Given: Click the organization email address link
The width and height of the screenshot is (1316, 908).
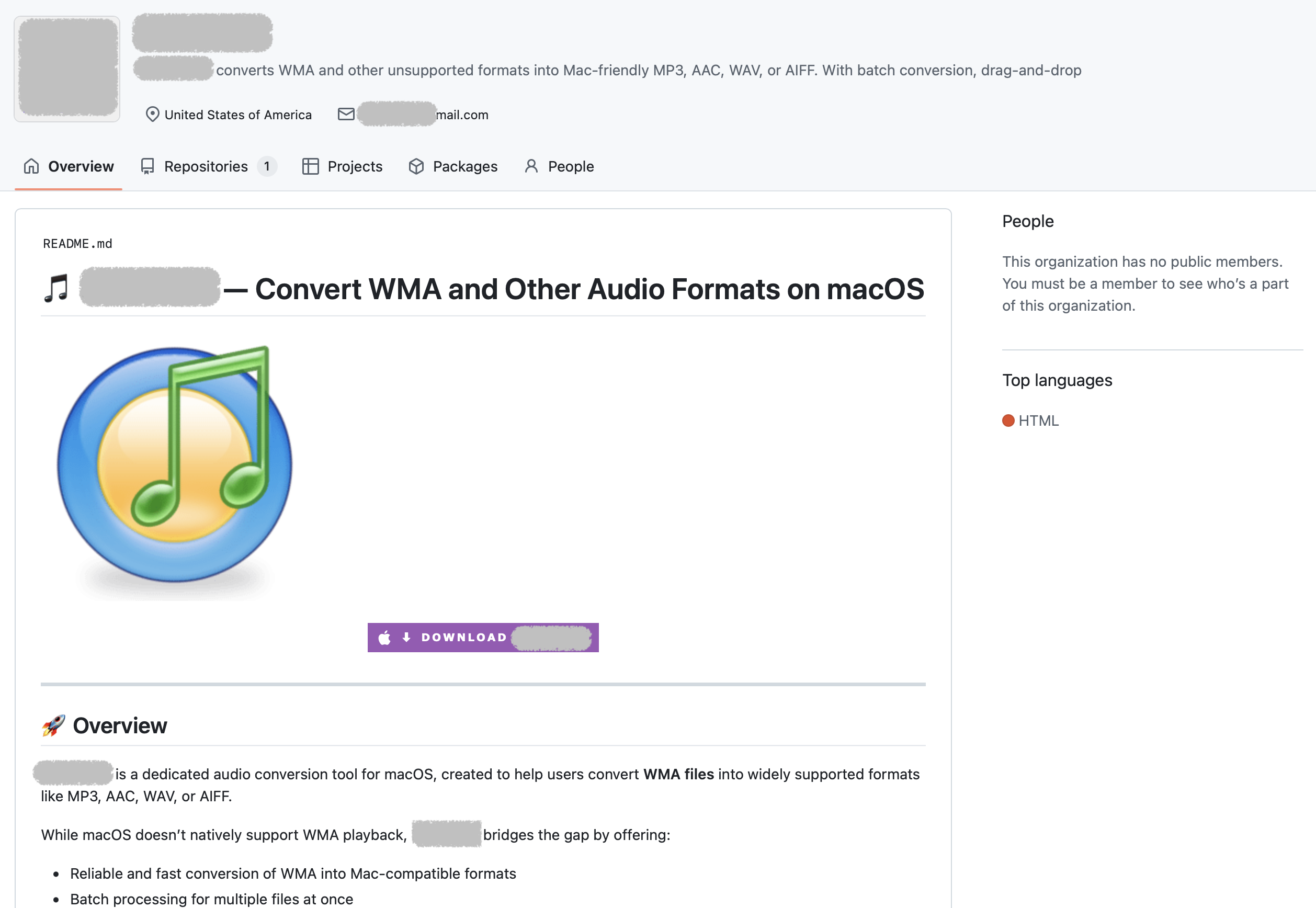Looking at the screenshot, I should point(422,115).
